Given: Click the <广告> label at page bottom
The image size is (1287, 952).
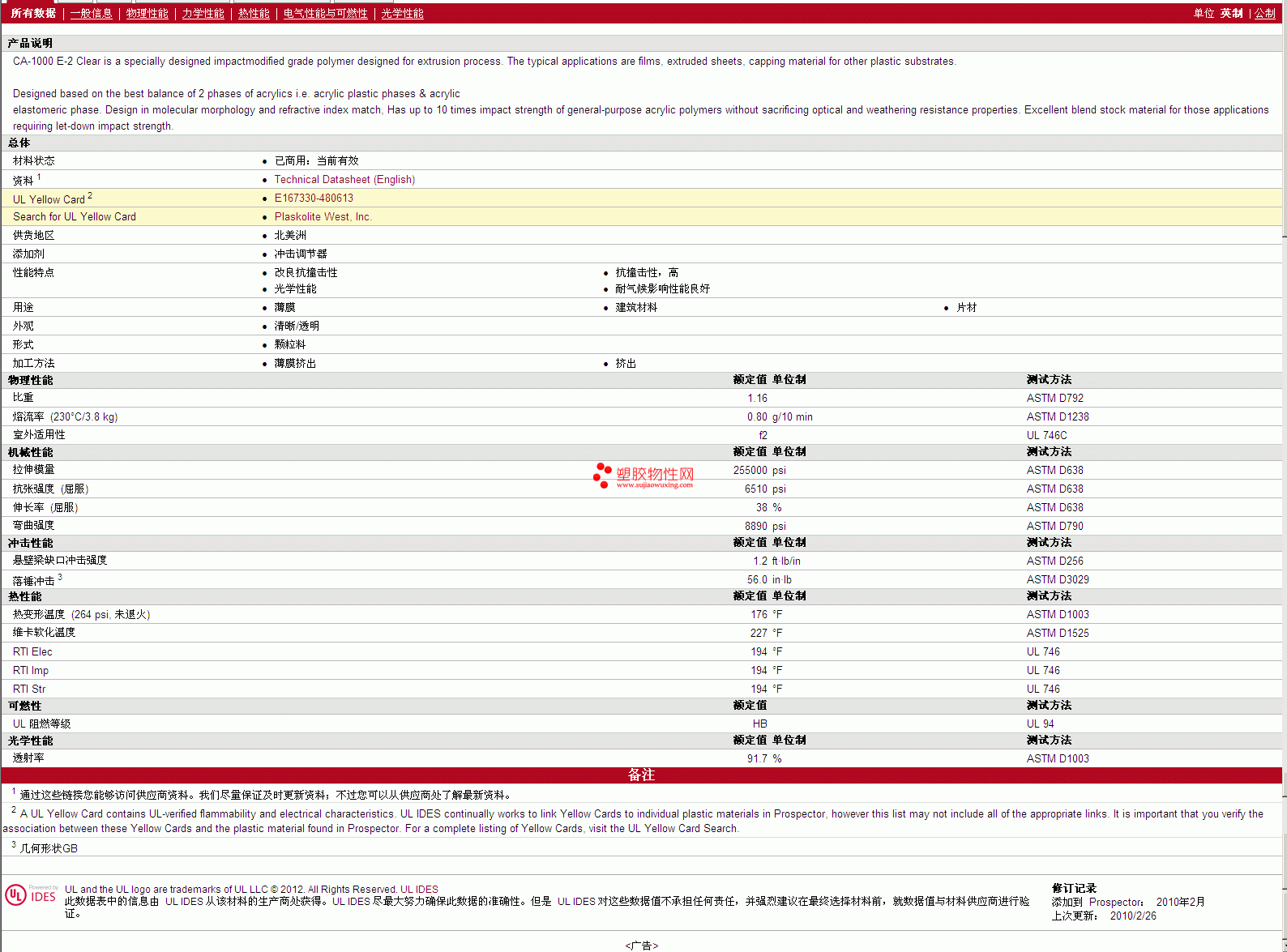Looking at the screenshot, I should point(641,946).
